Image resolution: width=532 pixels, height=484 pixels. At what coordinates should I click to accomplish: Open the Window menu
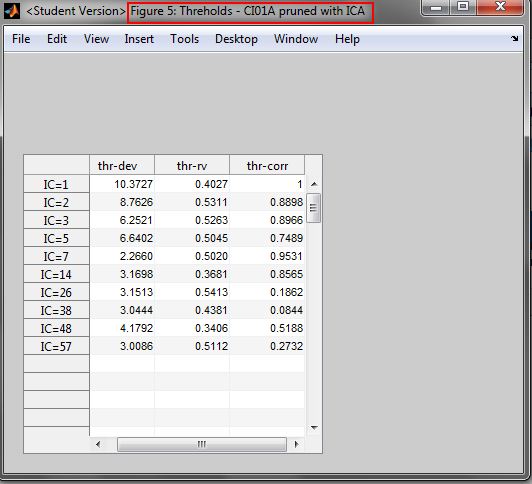(x=296, y=39)
